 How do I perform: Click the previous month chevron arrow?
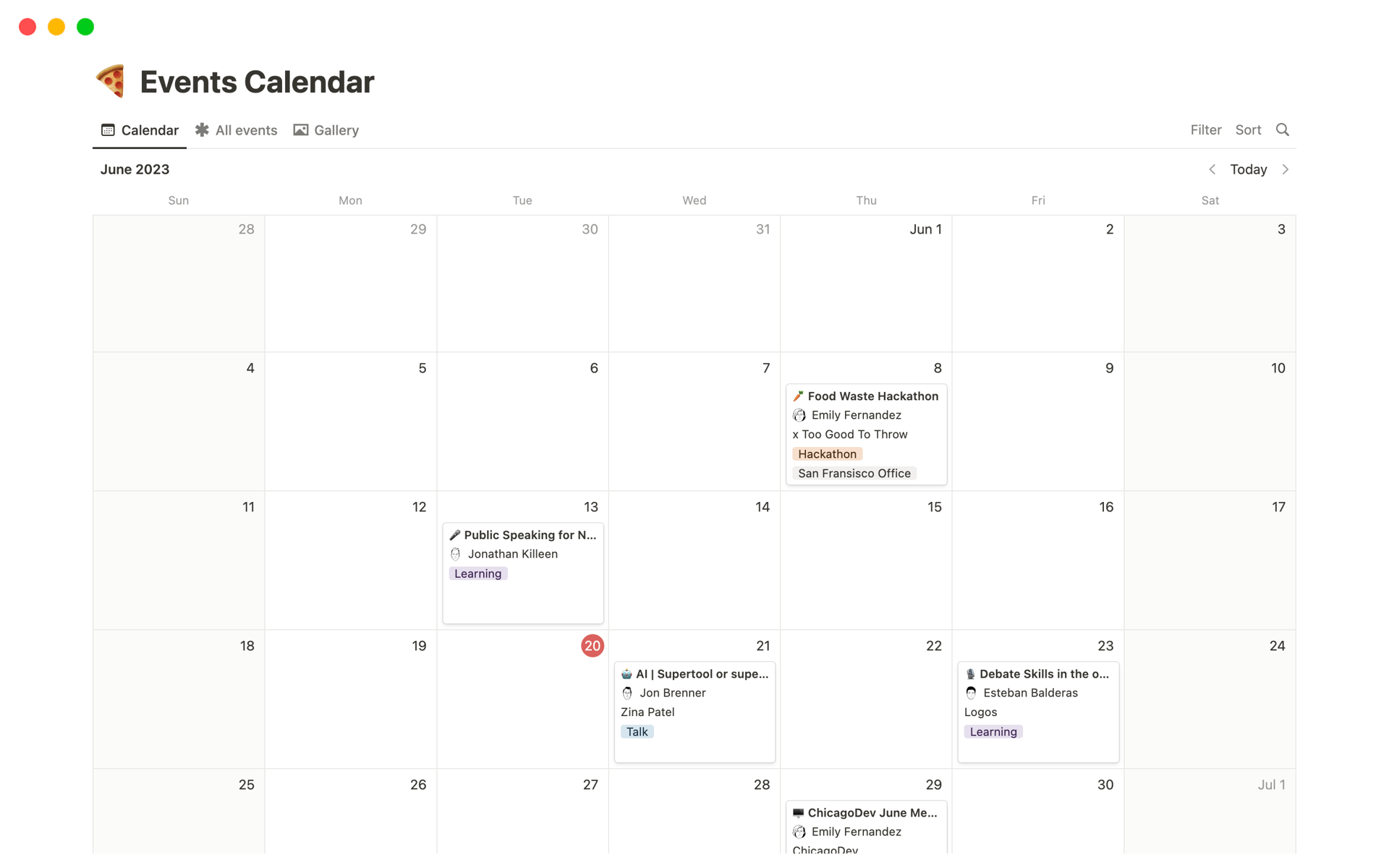click(x=1213, y=169)
